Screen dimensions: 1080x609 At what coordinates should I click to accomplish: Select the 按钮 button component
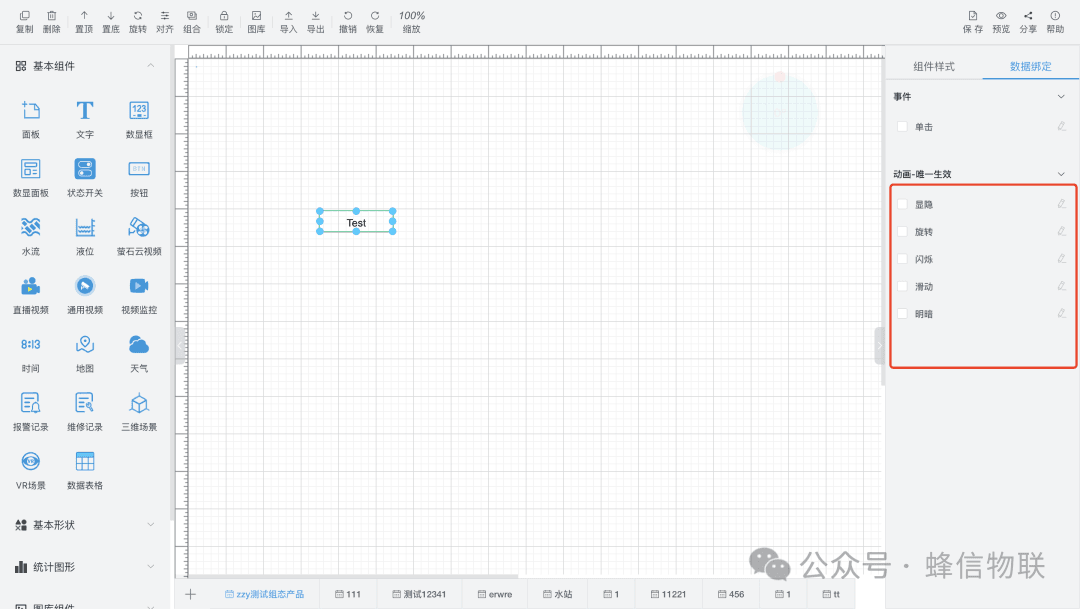[x=139, y=178]
